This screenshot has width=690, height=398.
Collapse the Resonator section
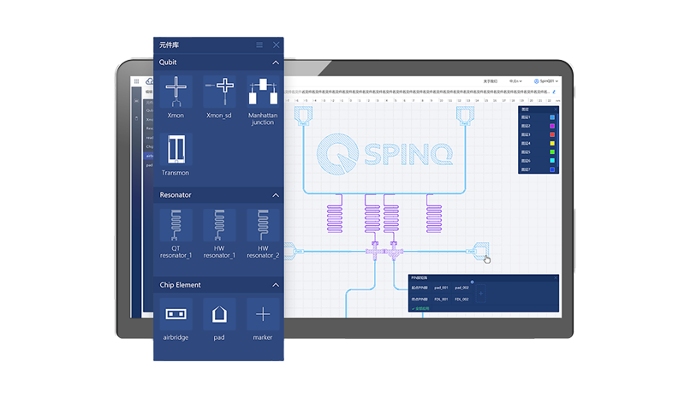275,195
